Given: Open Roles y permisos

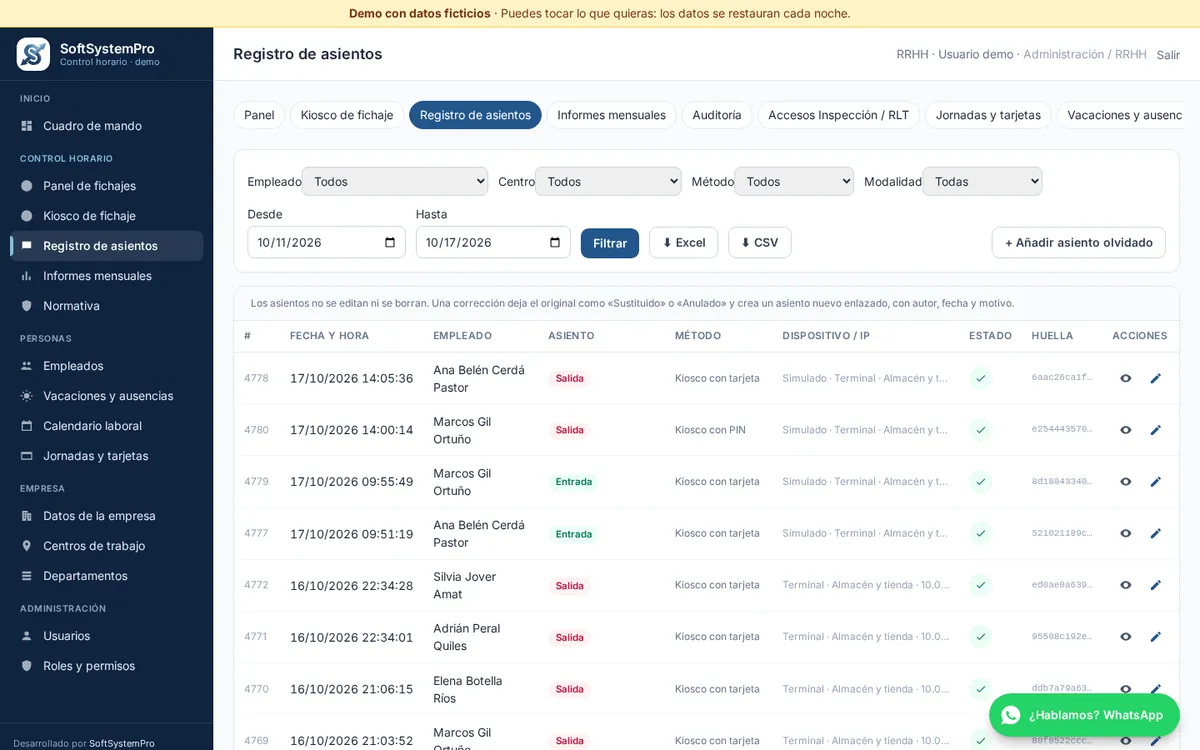Looking at the screenshot, I should [106, 666].
